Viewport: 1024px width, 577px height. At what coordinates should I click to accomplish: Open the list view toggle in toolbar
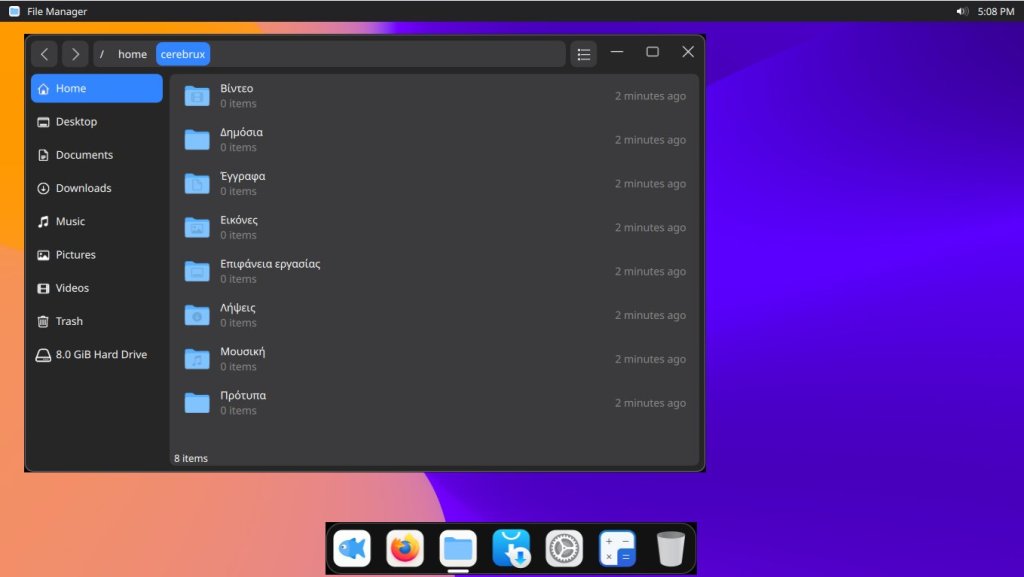click(584, 54)
